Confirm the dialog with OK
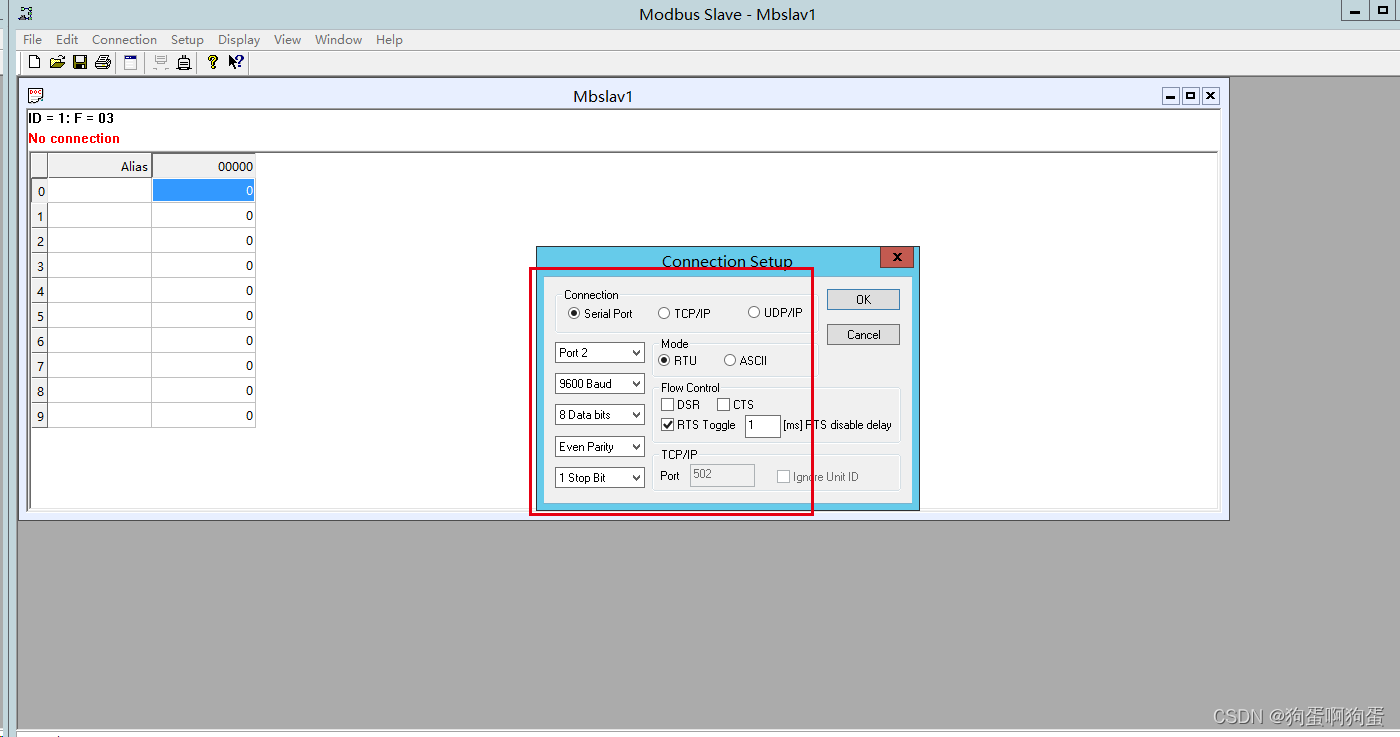Image resolution: width=1400 pixels, height=737 pixels. tap(863, 300)
